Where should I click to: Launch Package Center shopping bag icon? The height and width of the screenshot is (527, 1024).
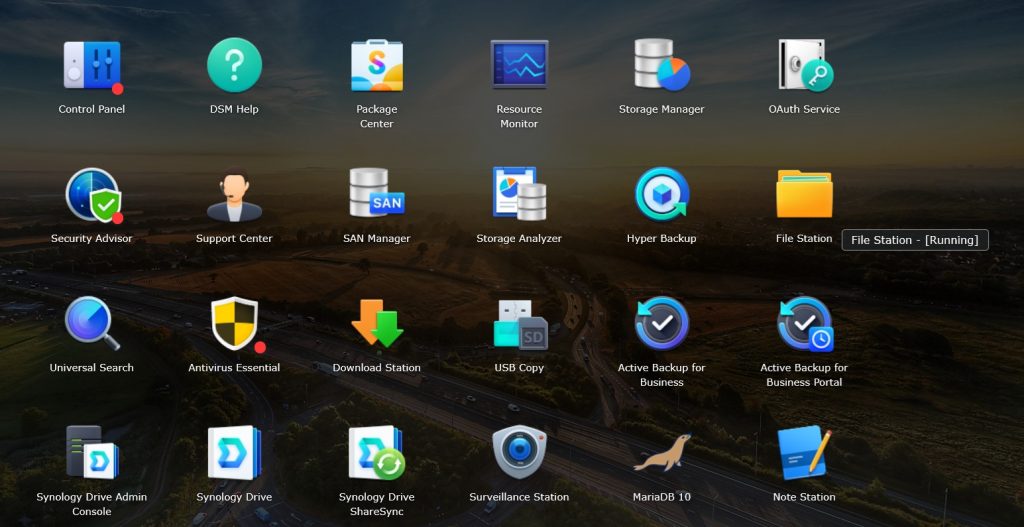(377, 65)
